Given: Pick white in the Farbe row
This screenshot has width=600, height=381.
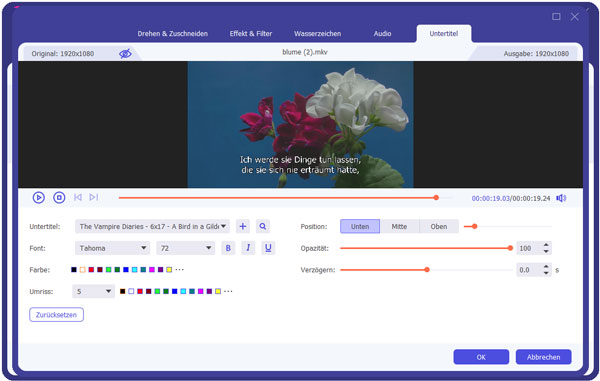Looking at the screenshot, I should [83, 270].
